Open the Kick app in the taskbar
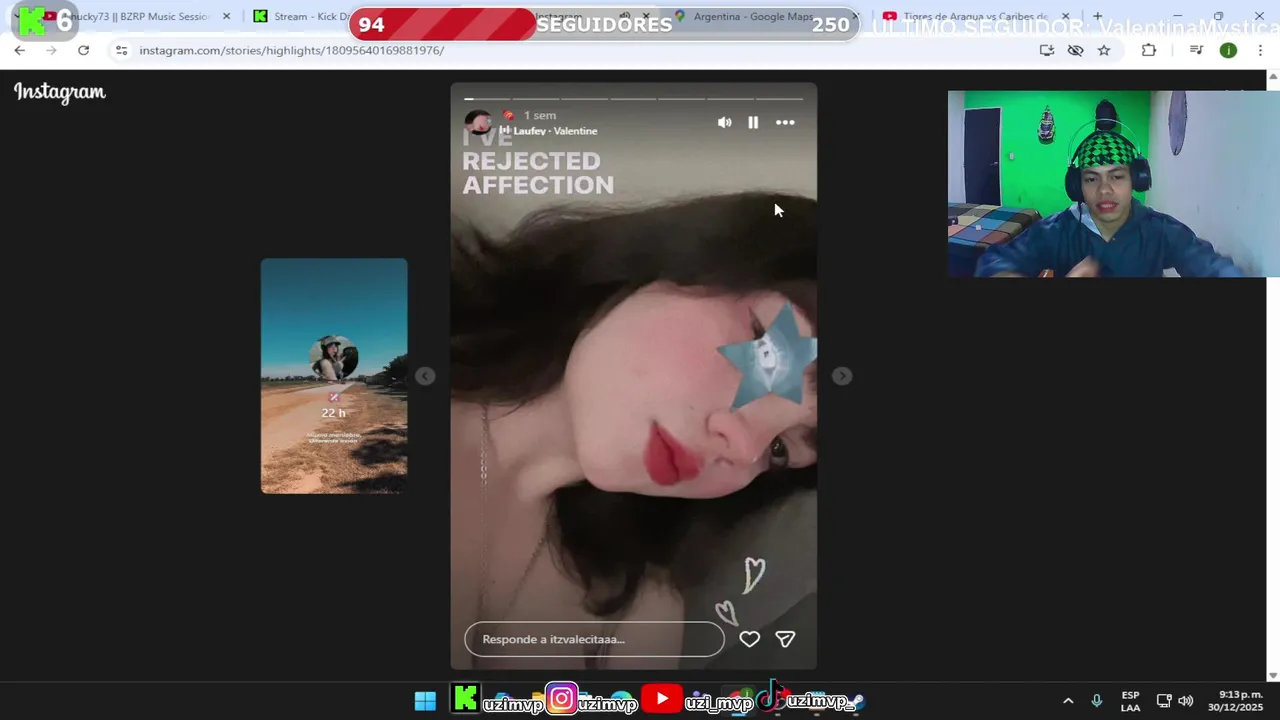Screen dimensions: 1280x720 465,699
